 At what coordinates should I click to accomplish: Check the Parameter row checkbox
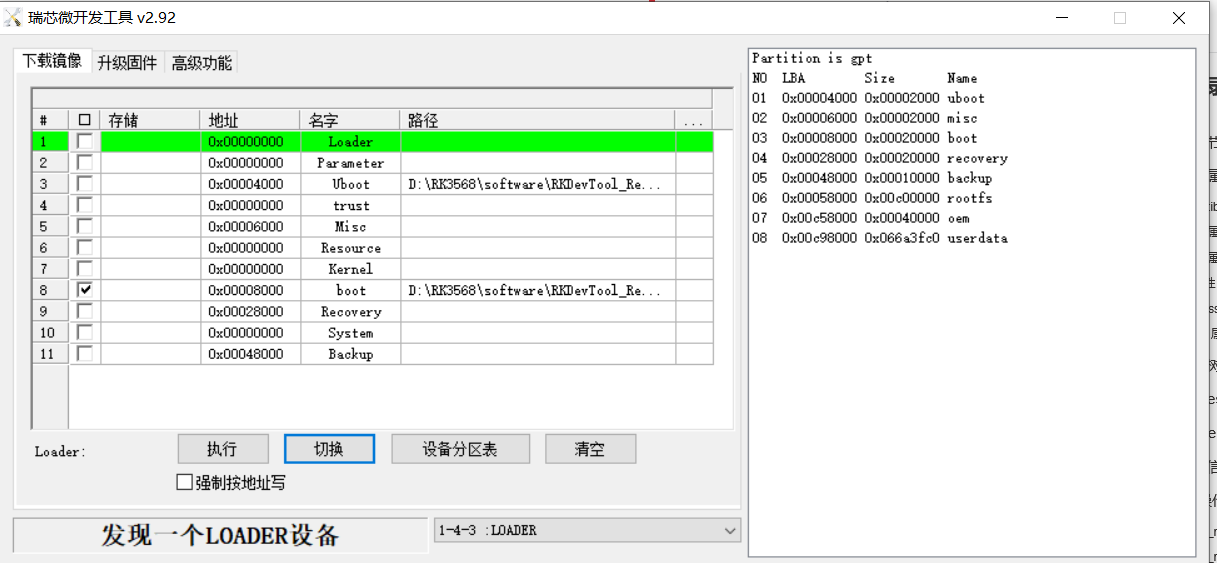click(85, 162)
